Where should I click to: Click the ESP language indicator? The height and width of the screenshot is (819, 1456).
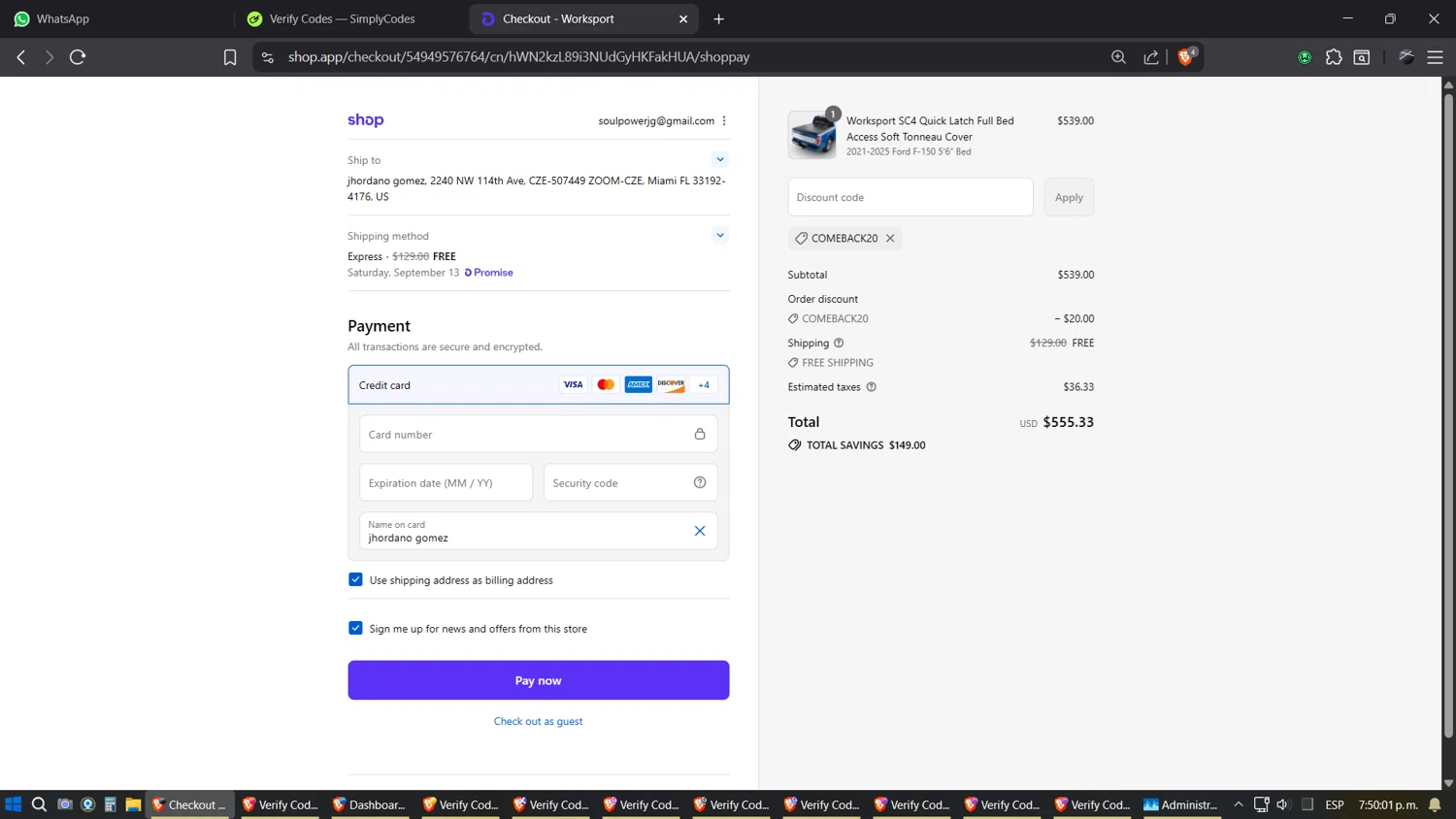1335,804
